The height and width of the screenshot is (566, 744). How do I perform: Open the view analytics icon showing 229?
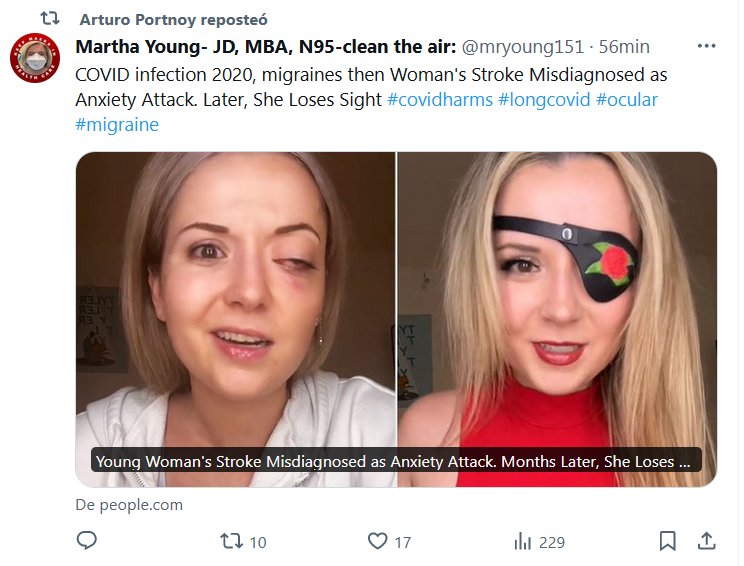coord(522,541)
